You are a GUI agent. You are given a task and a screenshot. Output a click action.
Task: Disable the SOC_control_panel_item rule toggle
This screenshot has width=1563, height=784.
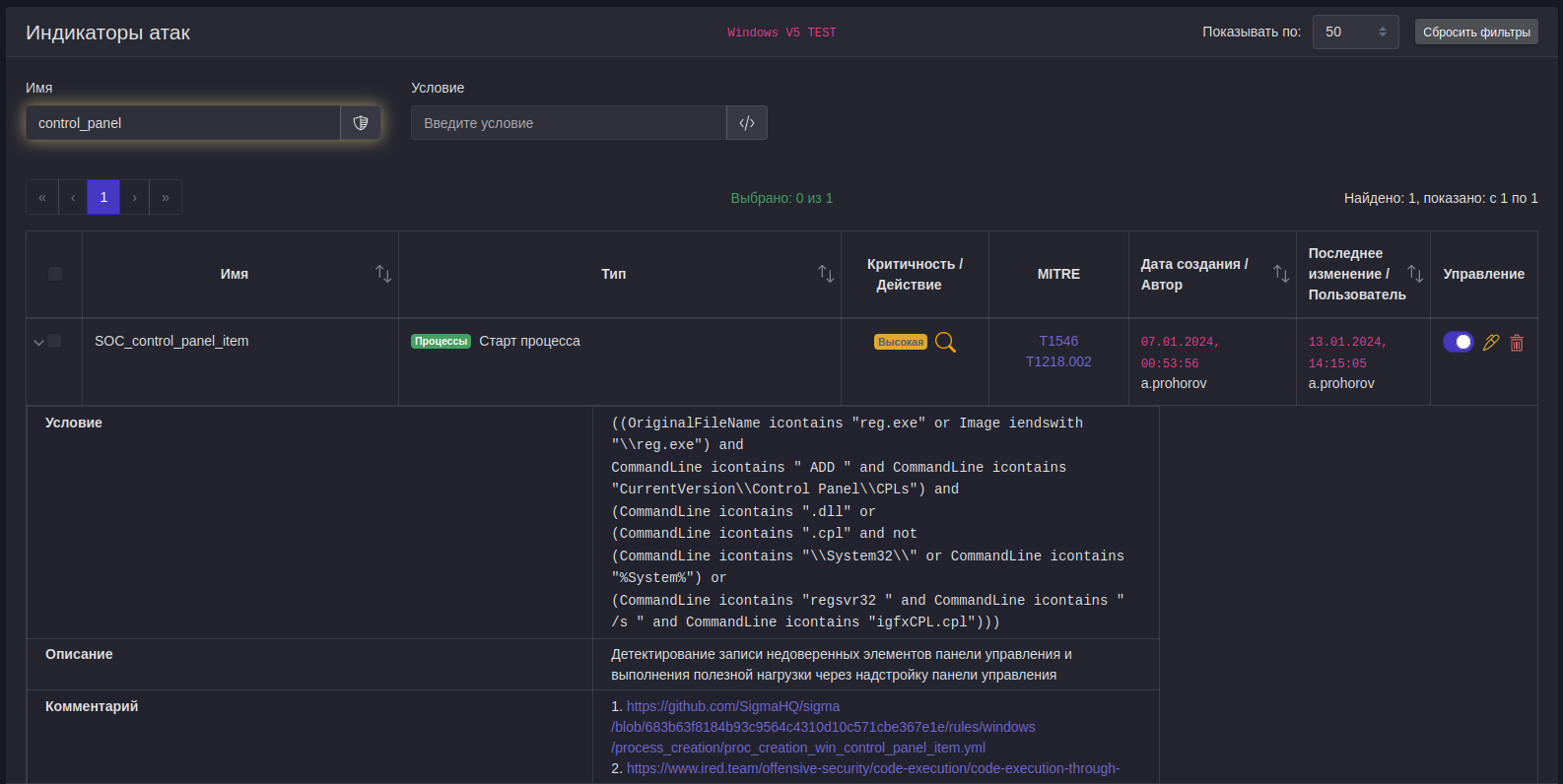pyautogui.click(x=1458, y=342)
